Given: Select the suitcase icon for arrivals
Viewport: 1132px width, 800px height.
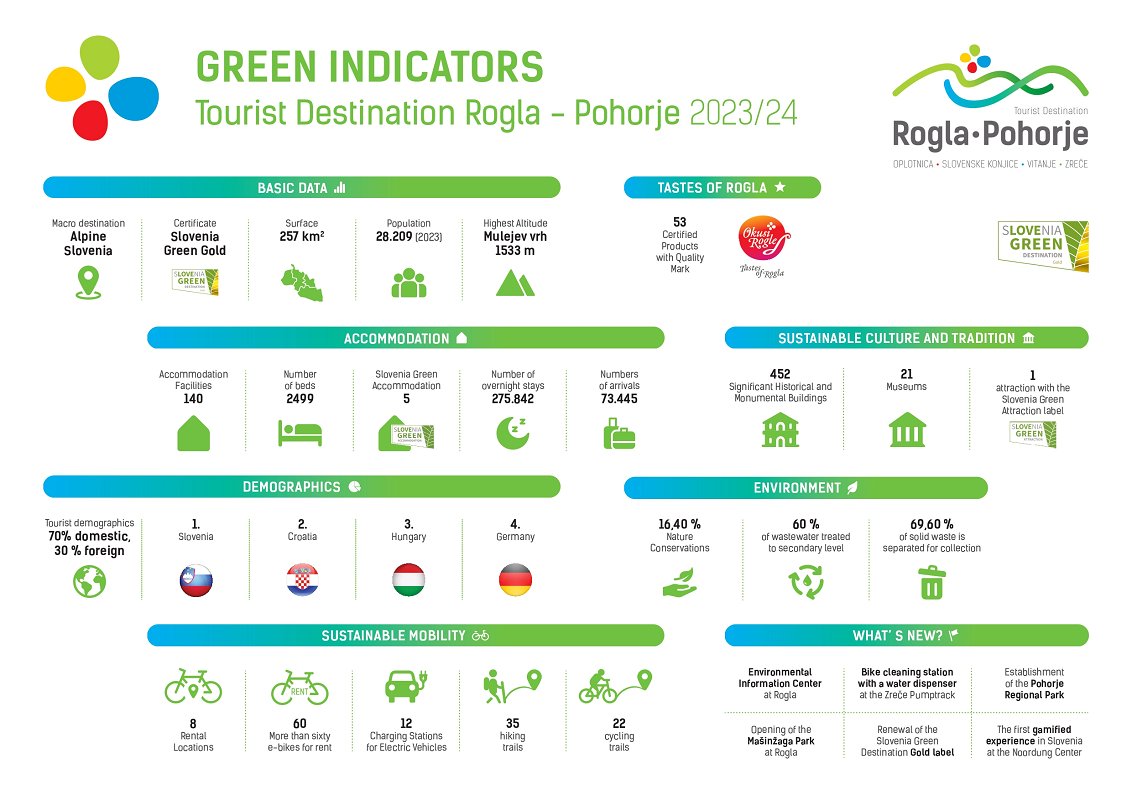Looking at the screenshot, I should point(619,435).
